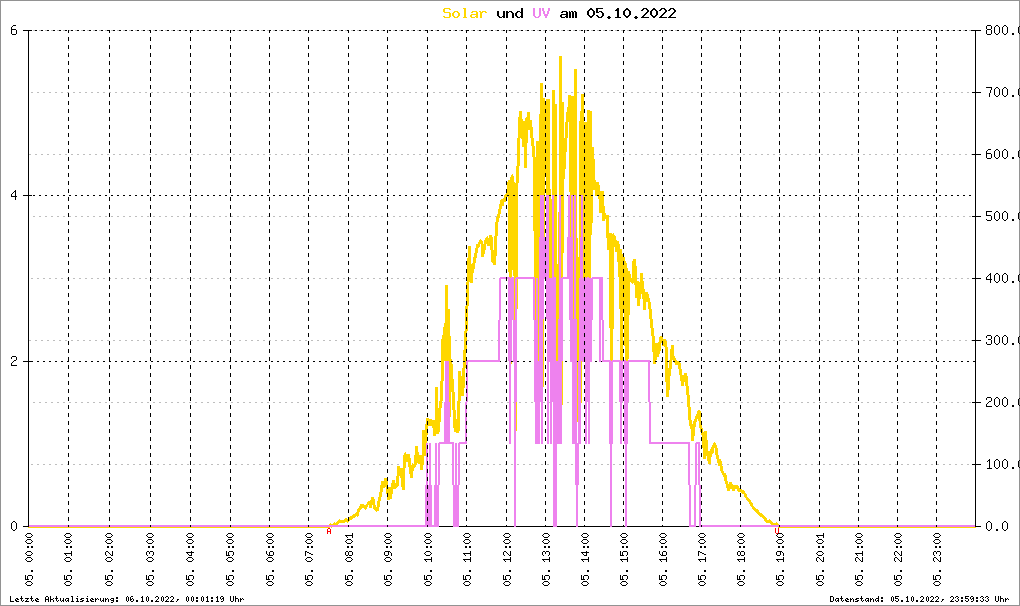Click the right axis label "100.0"
The height and width of the screenshot is (606, 1020).
tap(1002, 464)
